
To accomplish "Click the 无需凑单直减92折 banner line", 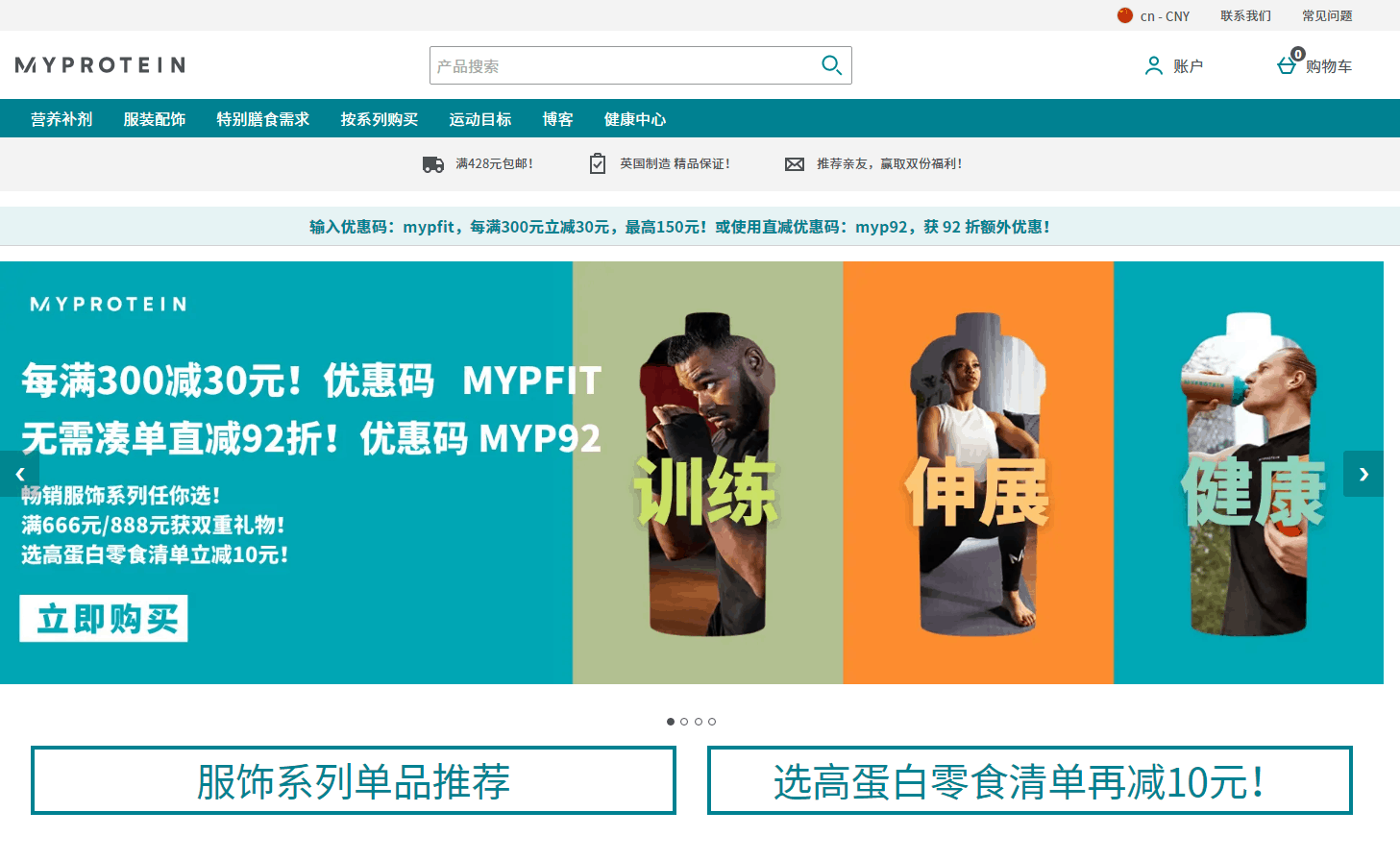I will coord(311,439).
